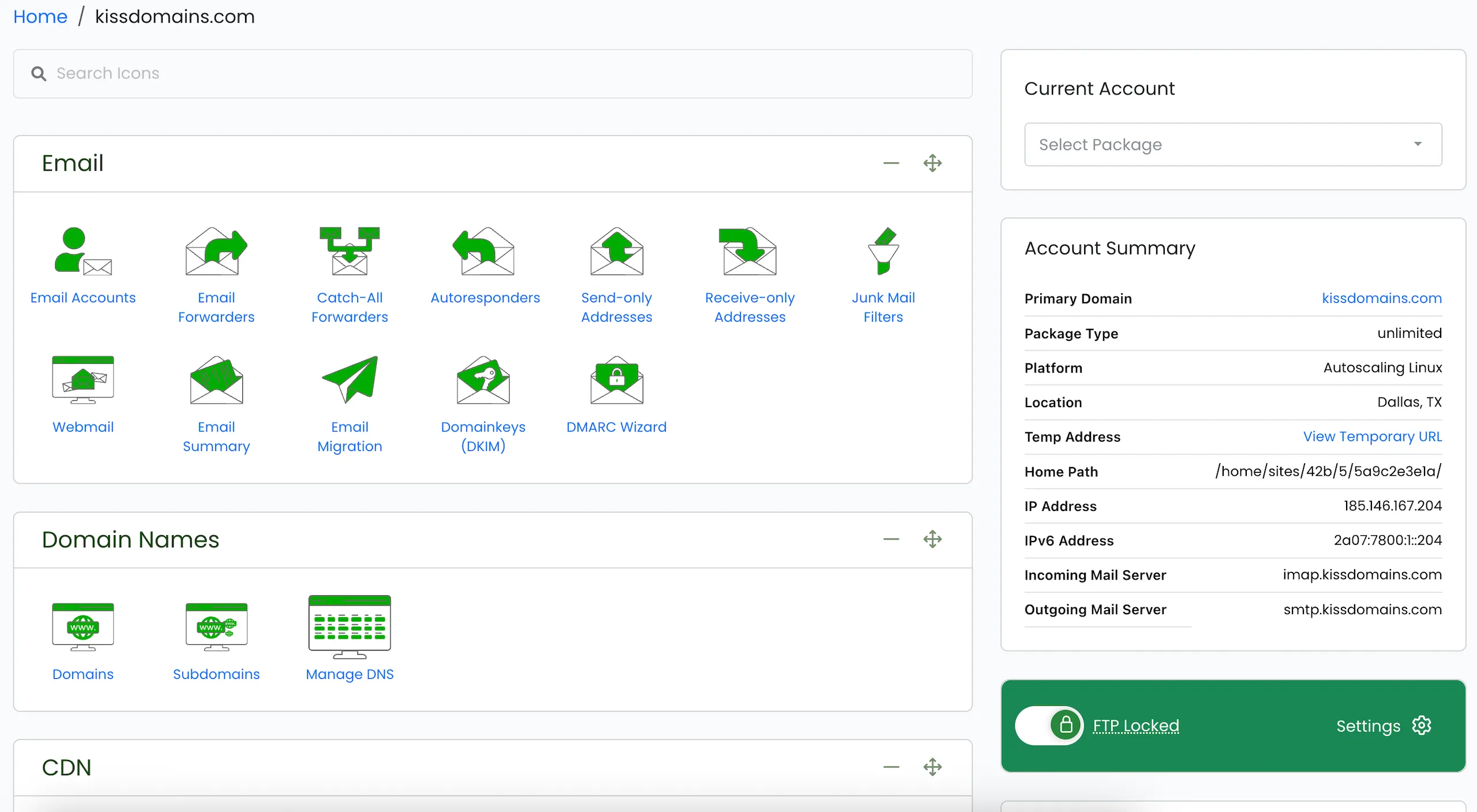1477x812 pixels.
Task: Click the Webmail text label
Action: coord(83,427)
